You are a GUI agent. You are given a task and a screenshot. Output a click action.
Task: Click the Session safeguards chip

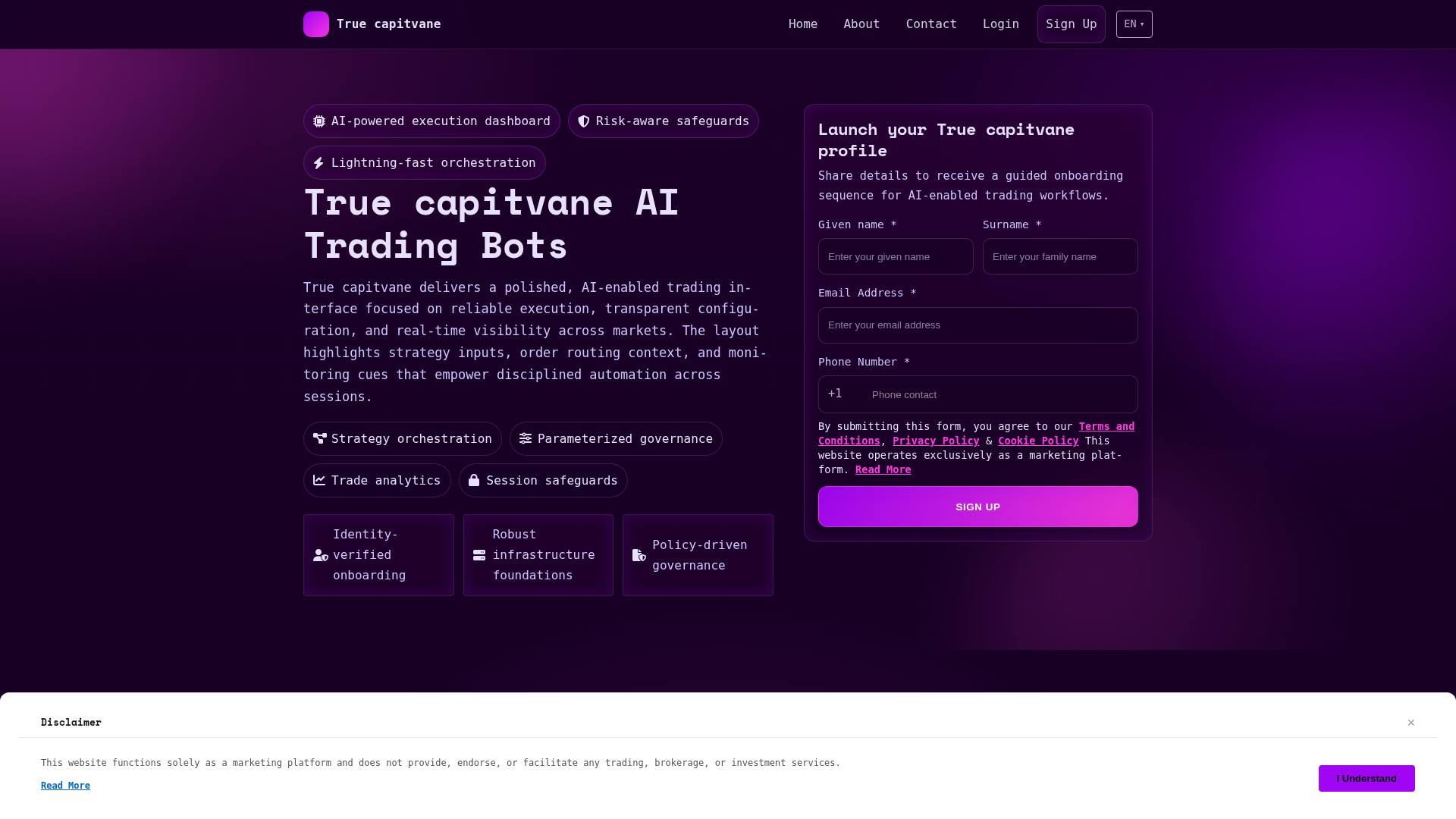pos(543,480)
